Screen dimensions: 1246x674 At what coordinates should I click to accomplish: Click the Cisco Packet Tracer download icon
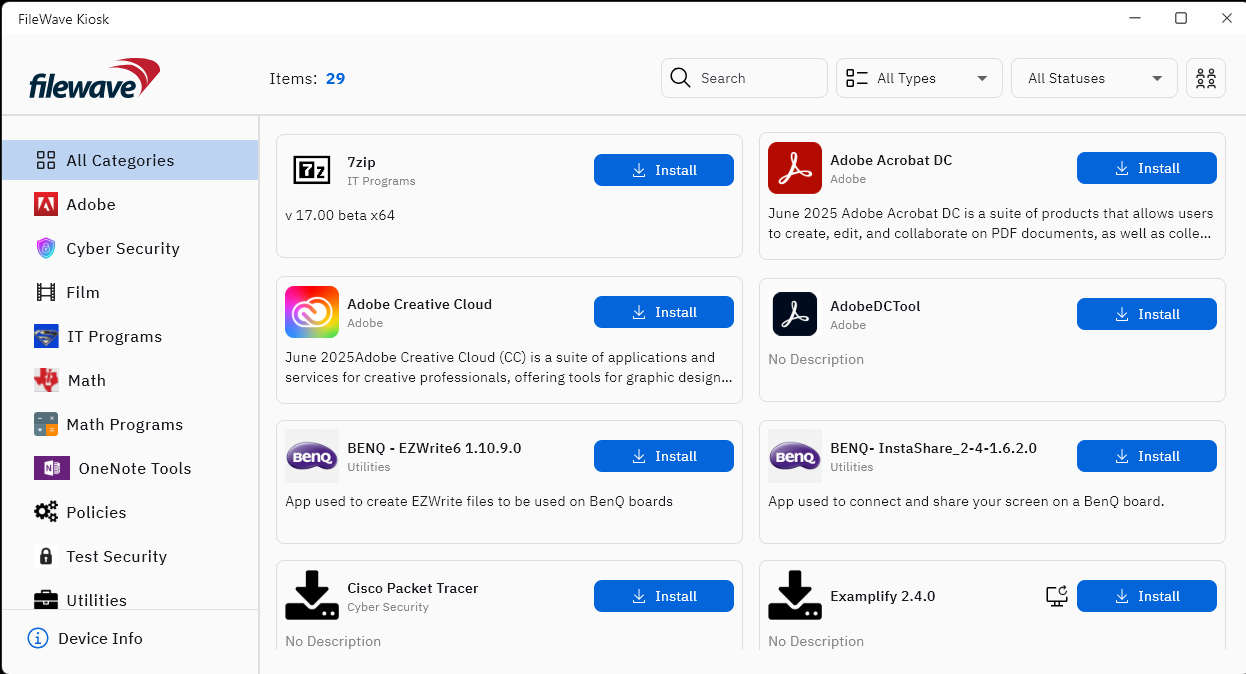click(311, 596)
